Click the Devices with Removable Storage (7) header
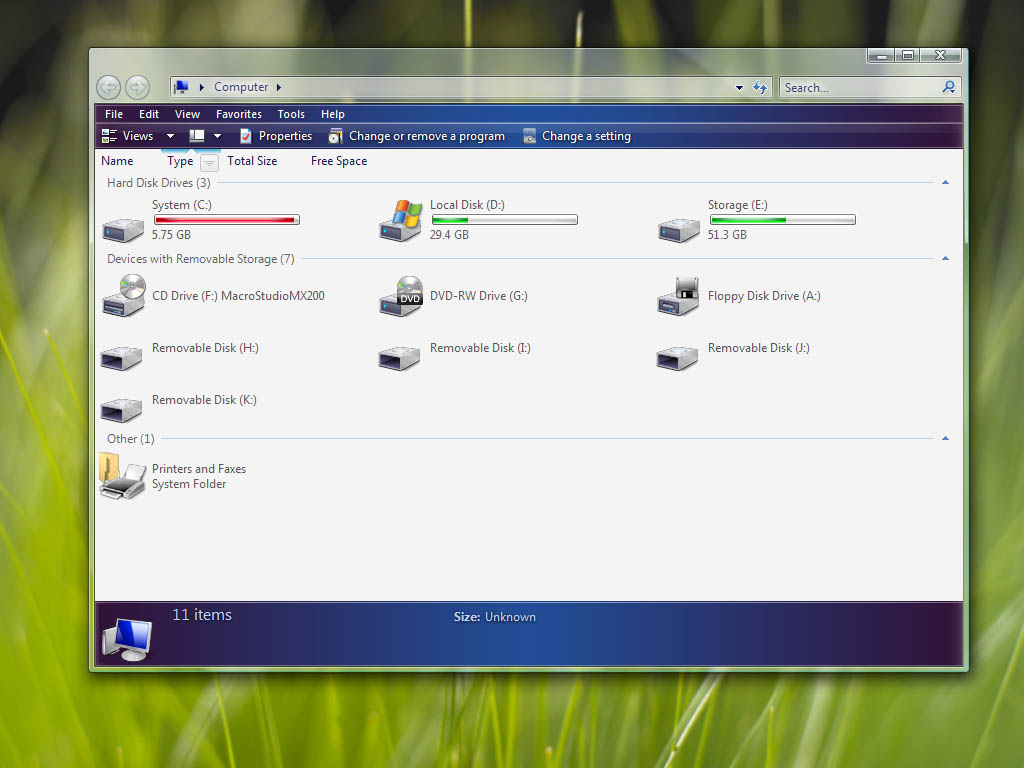Image resolution: width=1024 pixels, height=768 pixels. [x=200, y=259]
